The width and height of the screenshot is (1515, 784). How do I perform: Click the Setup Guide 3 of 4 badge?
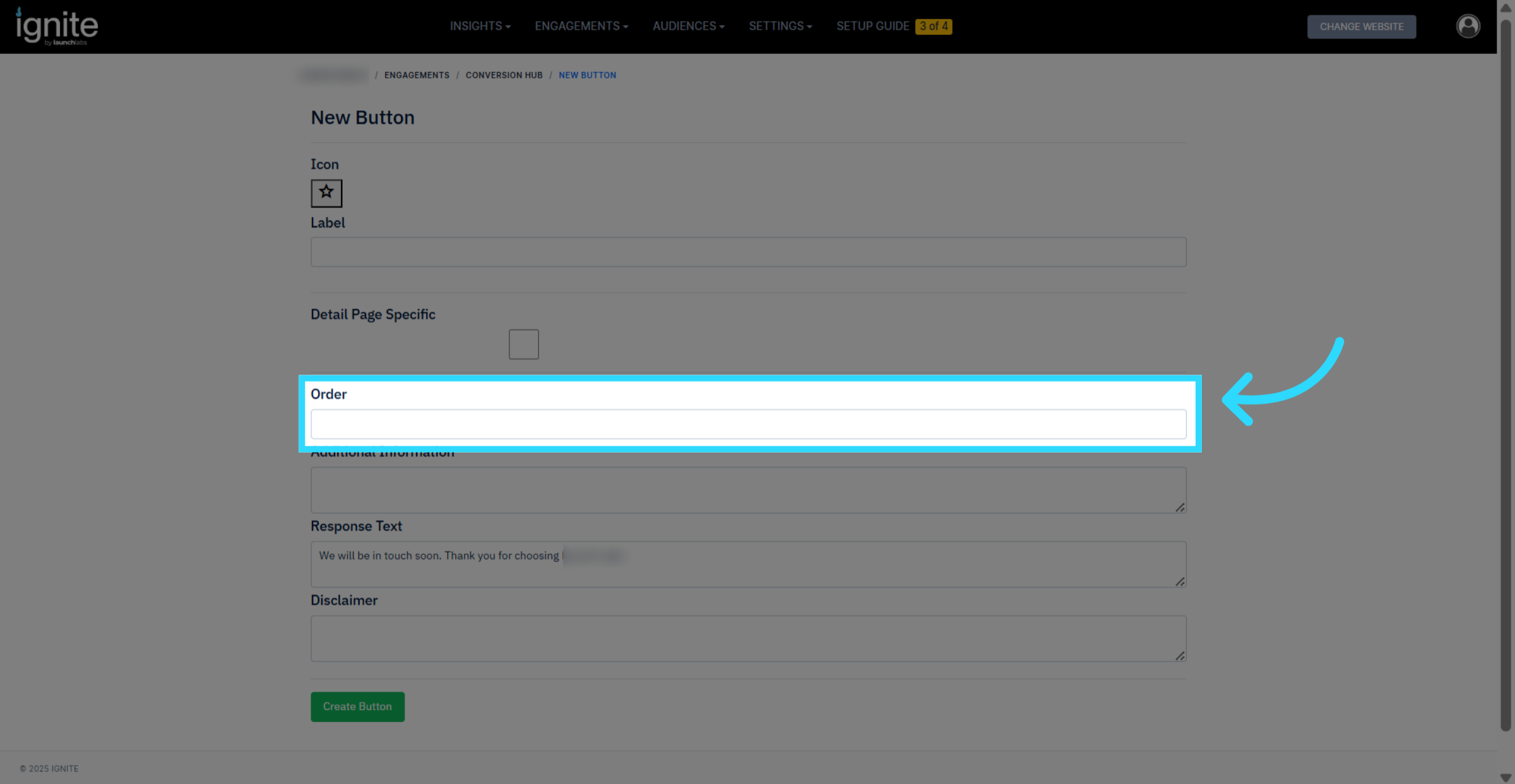point(934,27)
